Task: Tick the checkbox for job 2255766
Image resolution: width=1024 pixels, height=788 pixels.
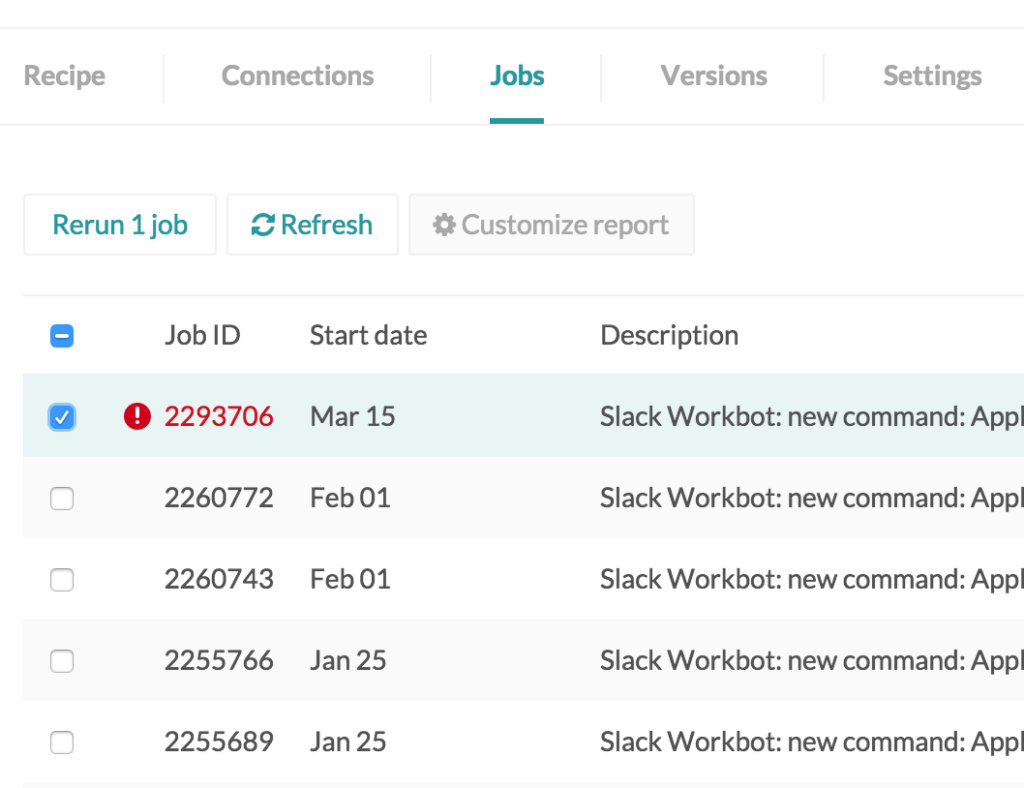Action: tap(62, 660)
